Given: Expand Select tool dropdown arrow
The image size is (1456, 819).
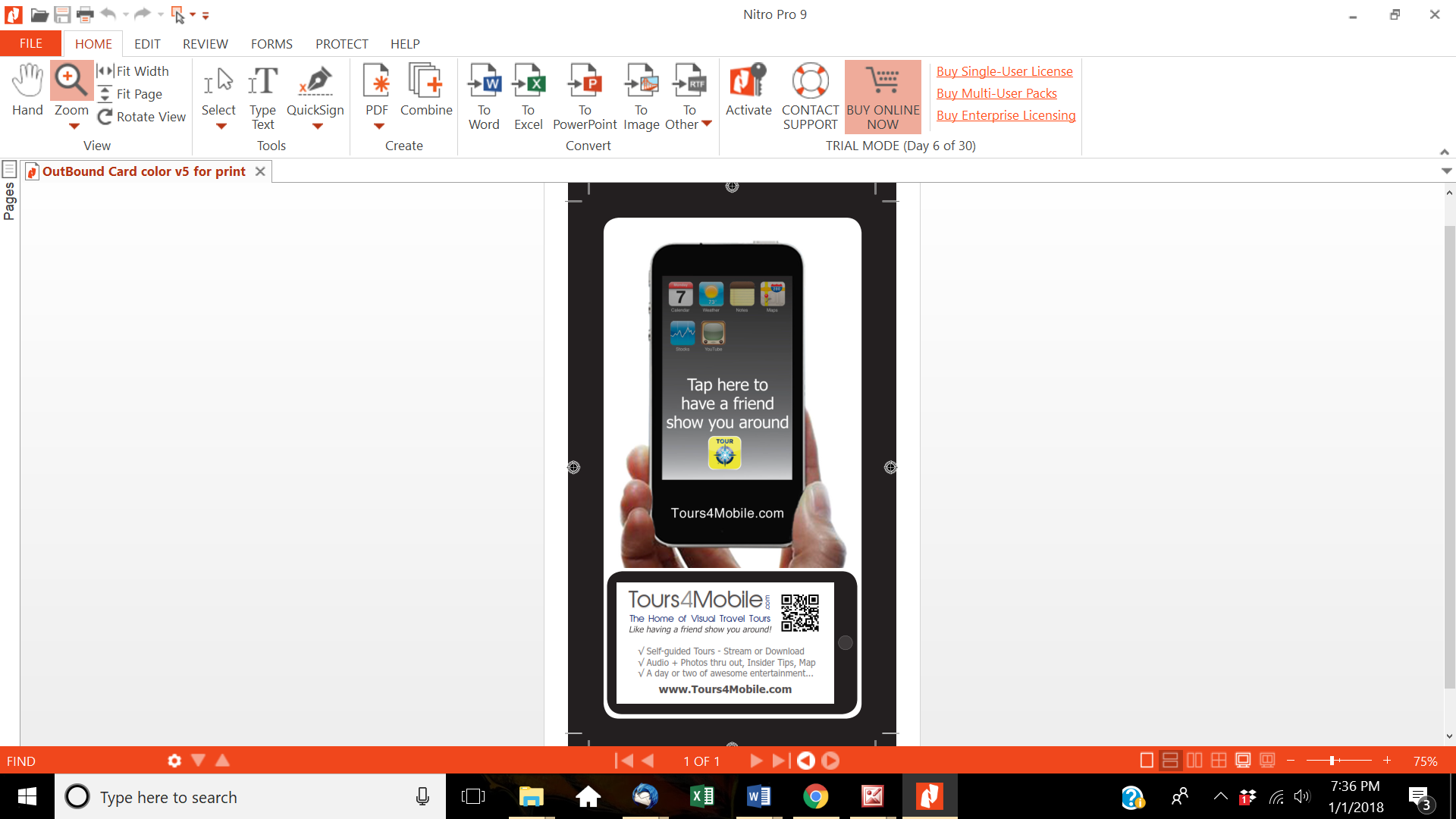Looking at the screenshot, I should point(221,127).
